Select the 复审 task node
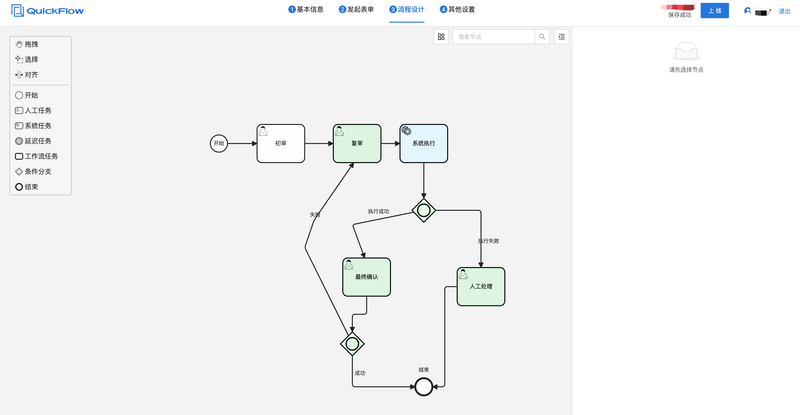 (357, 143)
